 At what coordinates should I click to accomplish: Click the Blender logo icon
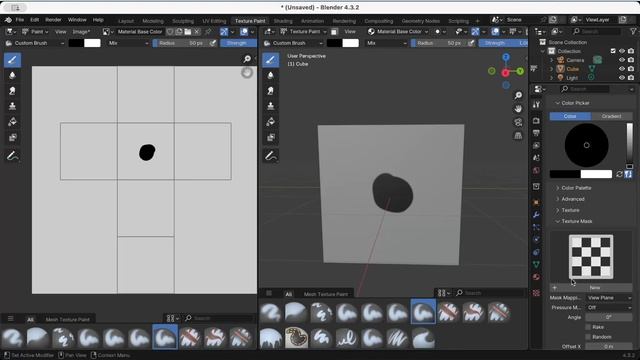[8, 20]
